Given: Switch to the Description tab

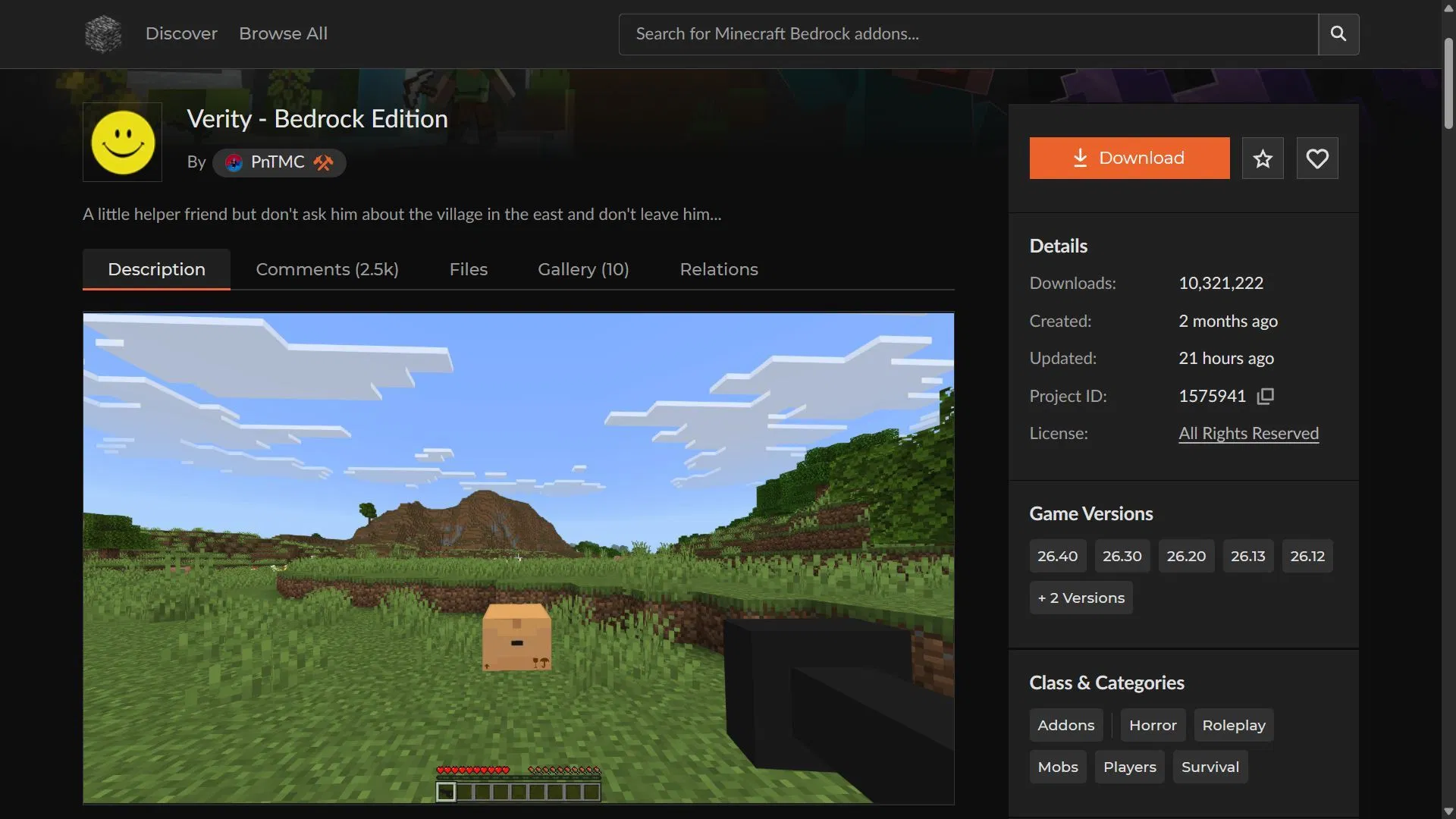Looking at the screenshot, I should click(156, 269).
